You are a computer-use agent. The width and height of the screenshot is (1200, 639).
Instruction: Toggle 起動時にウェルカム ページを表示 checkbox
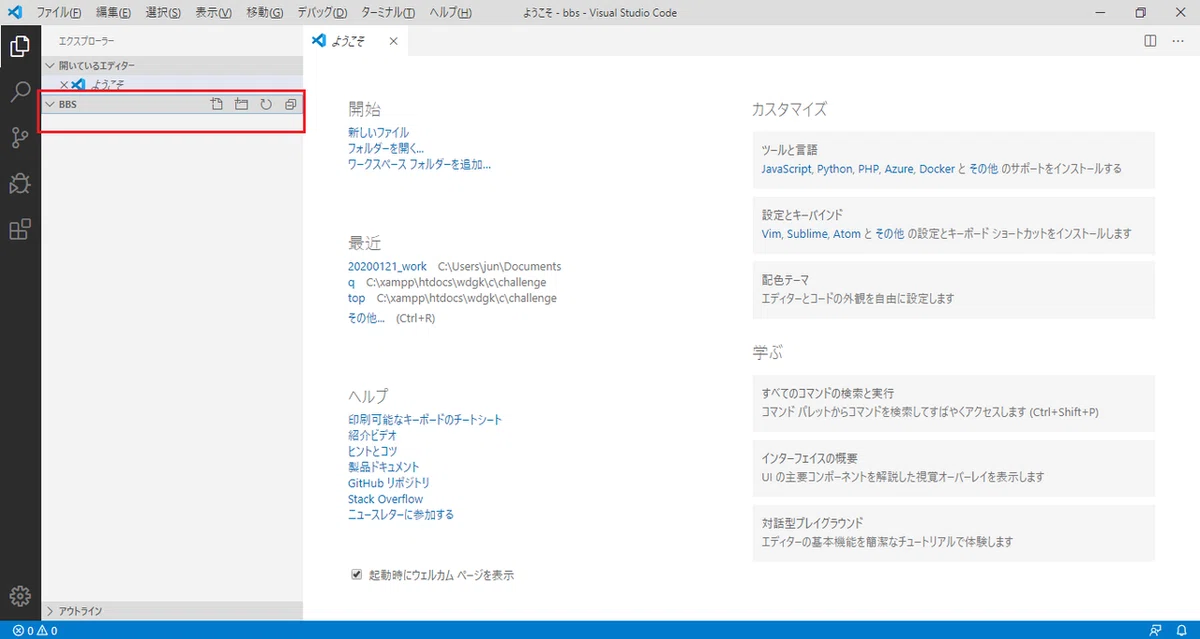(x=356, y=575)
